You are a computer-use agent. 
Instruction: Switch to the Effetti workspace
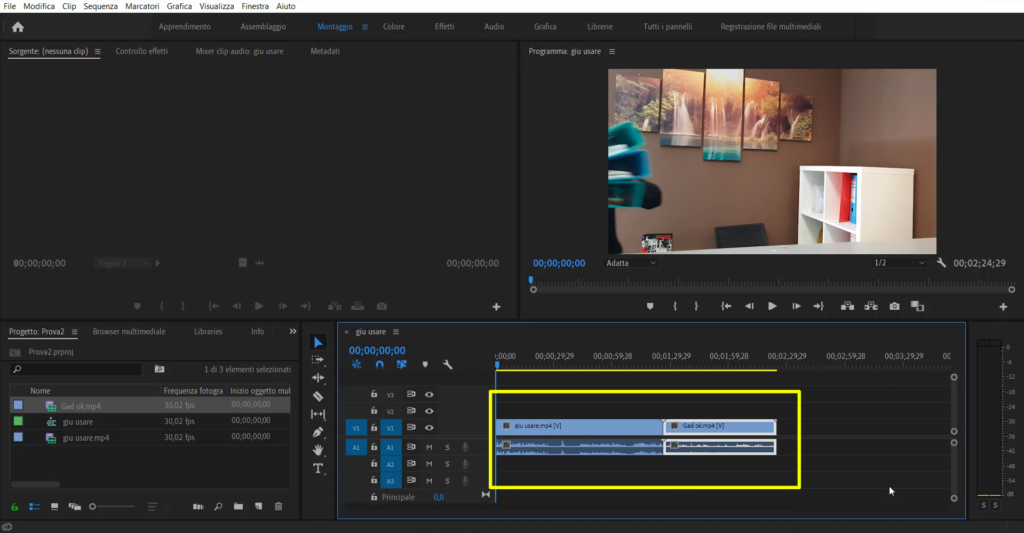(x=444, y=27)
